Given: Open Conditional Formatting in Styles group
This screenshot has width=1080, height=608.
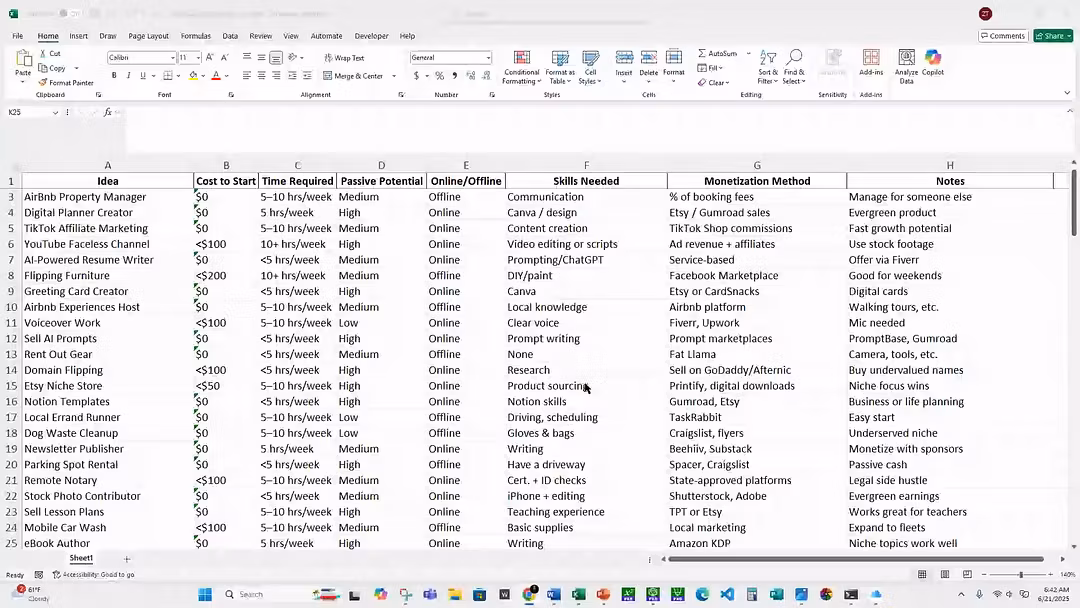Looking at the screenshot, I should point(521,66).
